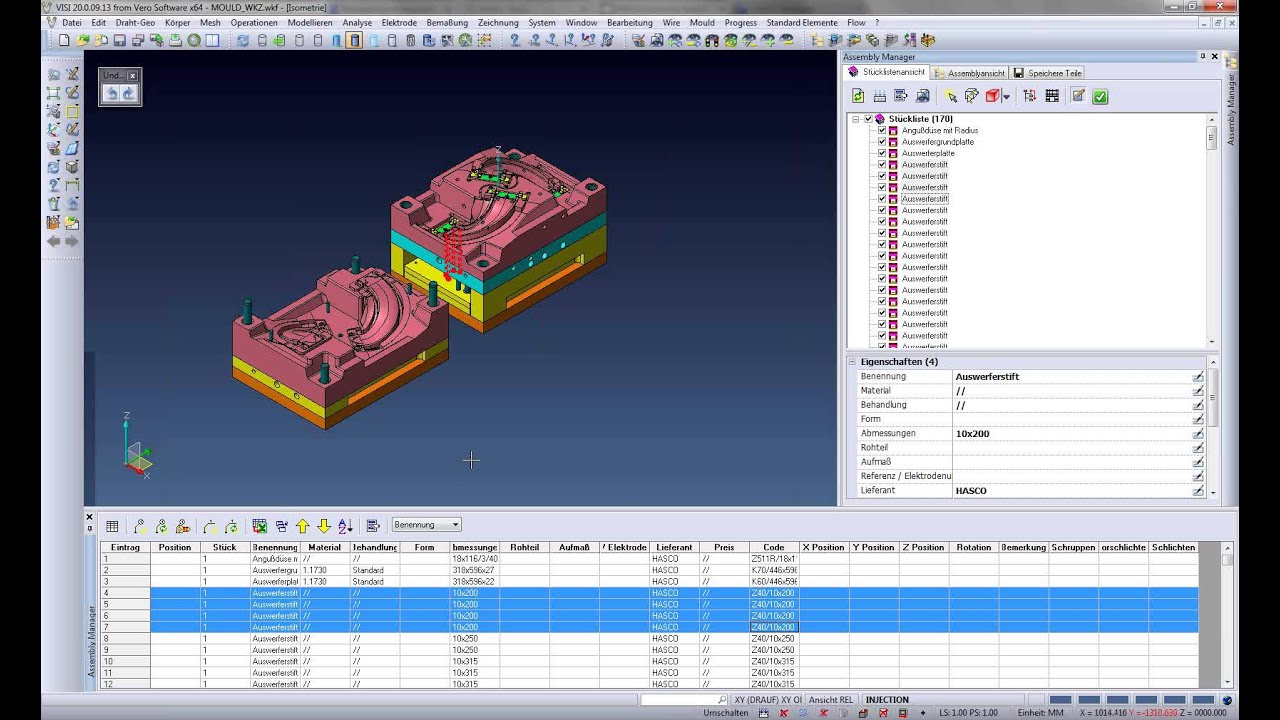The width and height of the screenshot is (1280, 720).
Task: Open the Datei menu
Action: click(x=71, y=22)
